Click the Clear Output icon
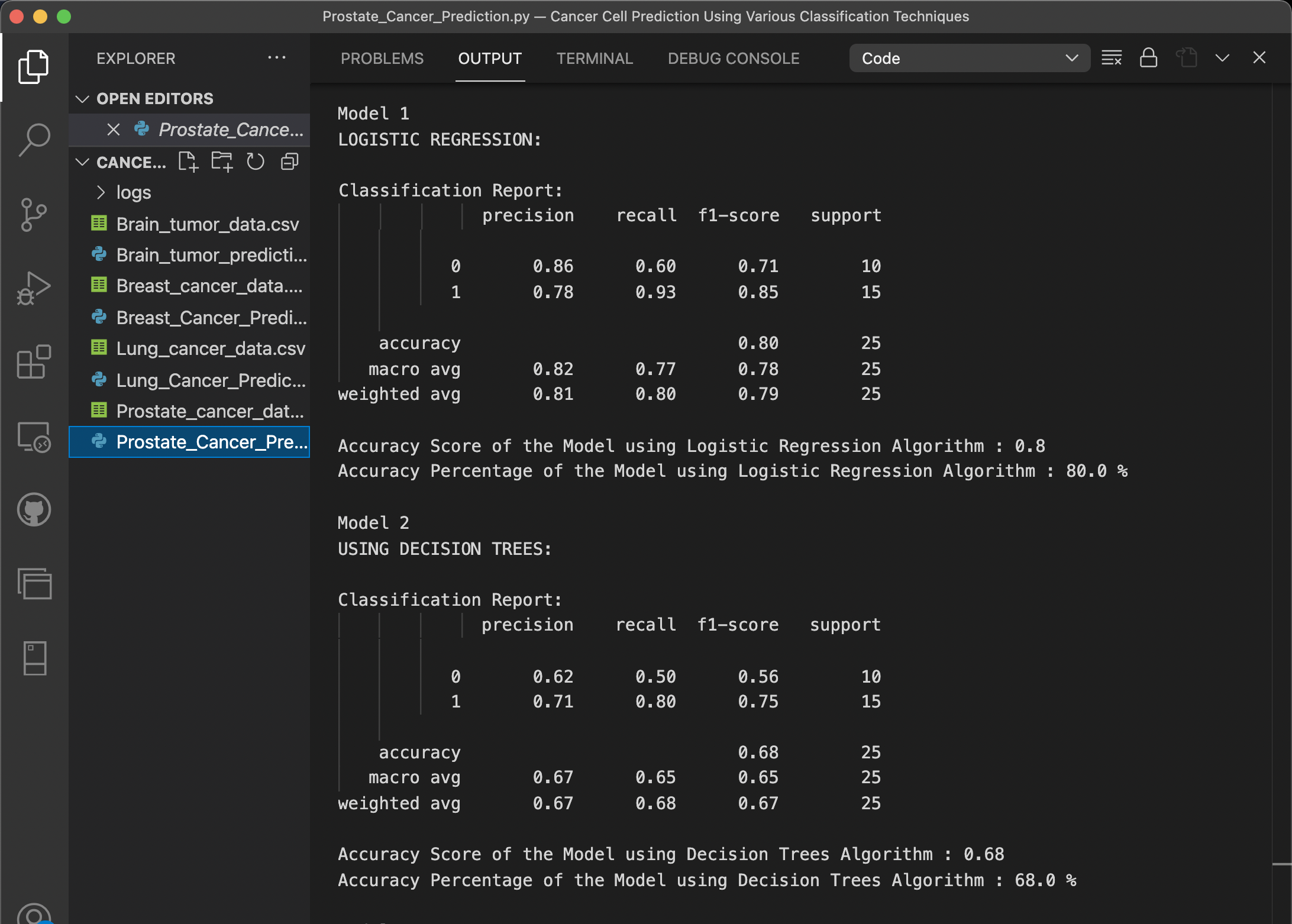The image size is (1292, 924). (1112, 57)
